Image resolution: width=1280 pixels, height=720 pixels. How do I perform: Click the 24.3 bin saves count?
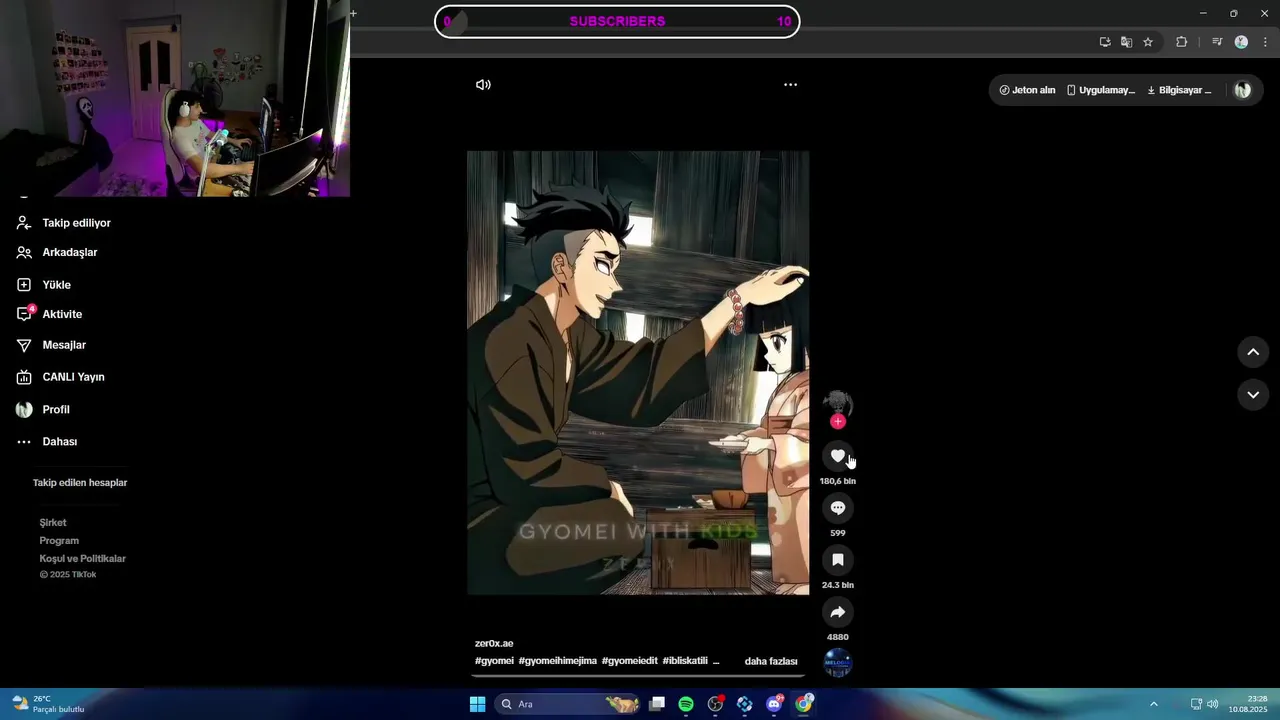[838, 585]
